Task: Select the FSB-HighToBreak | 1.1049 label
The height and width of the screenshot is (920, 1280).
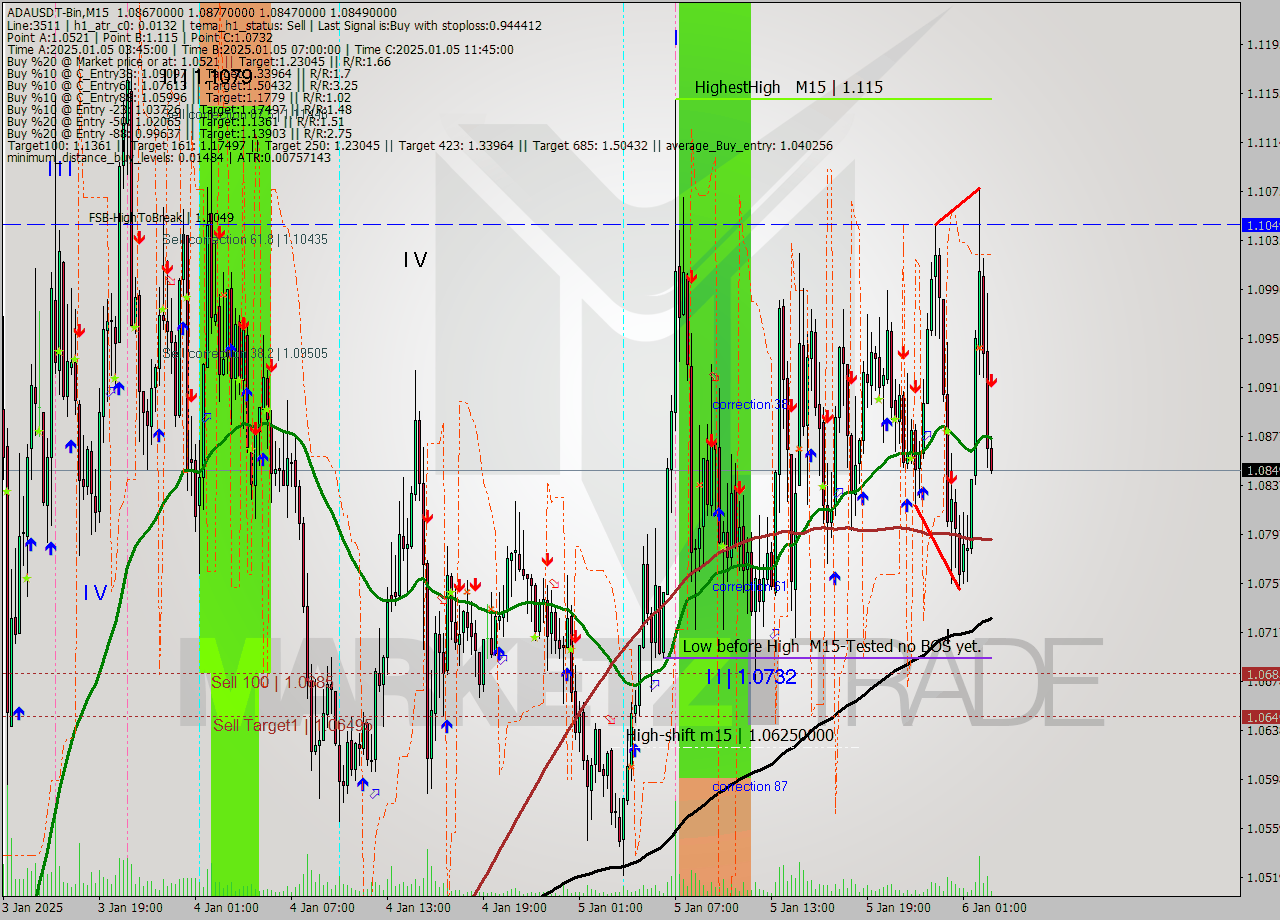Action: [x=161, y=217]
